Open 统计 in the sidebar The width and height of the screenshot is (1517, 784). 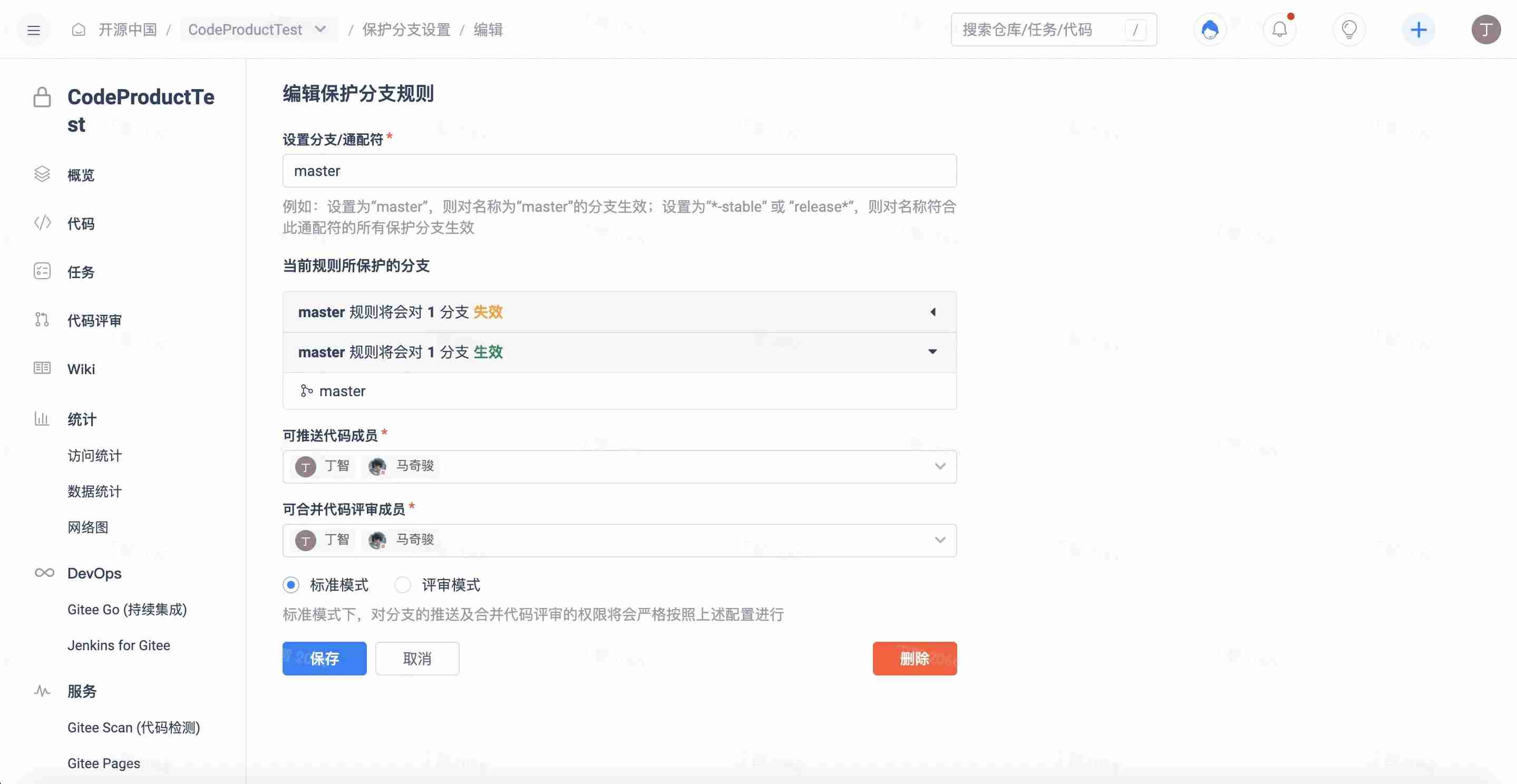[x=82, y=419]
